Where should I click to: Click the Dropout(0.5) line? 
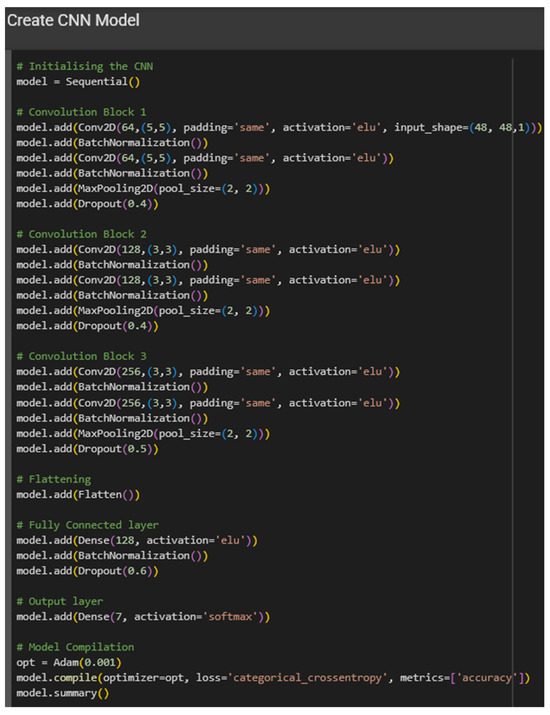click(x=87, y=449)
